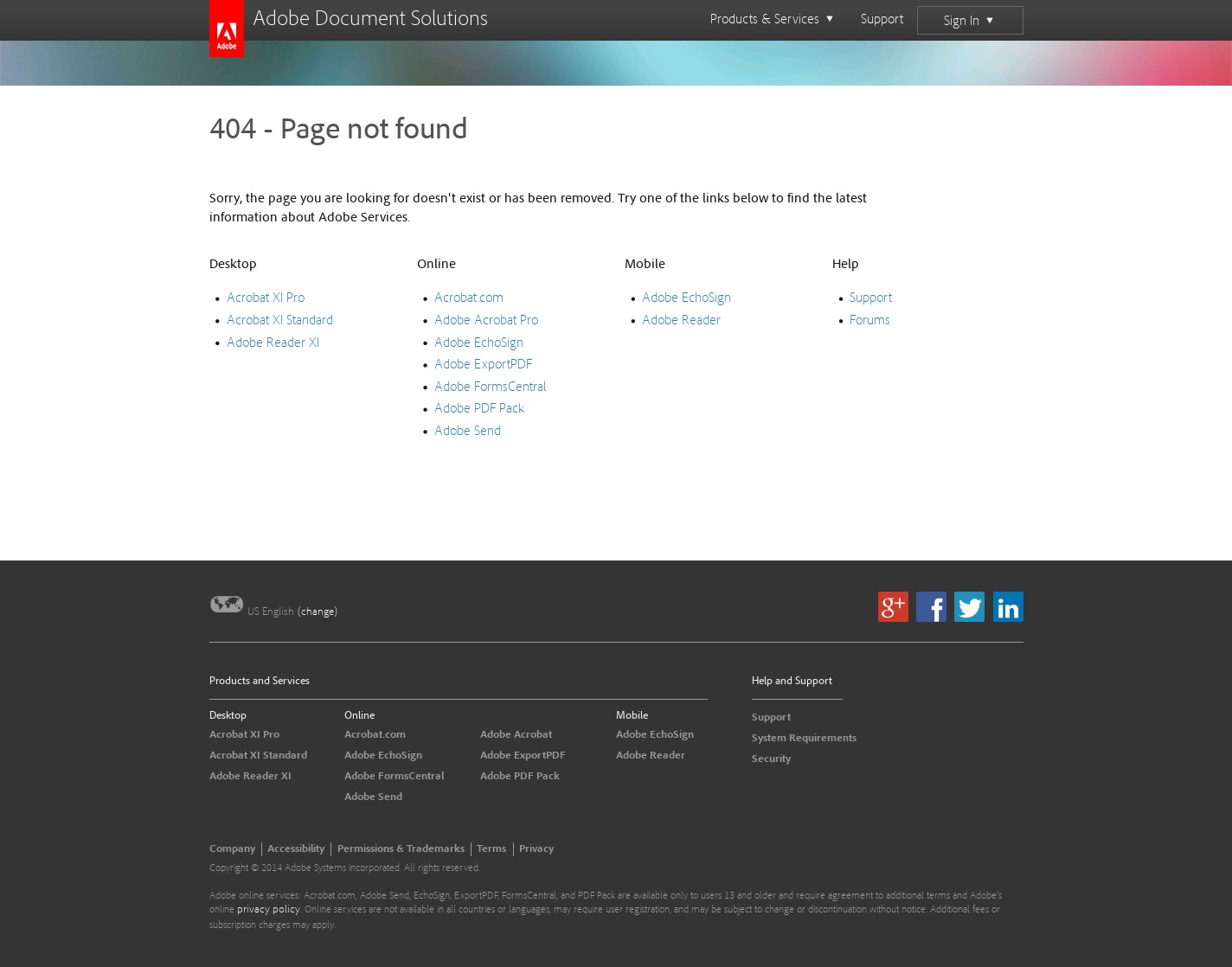Open the Facebook social icon

[931, 606]
